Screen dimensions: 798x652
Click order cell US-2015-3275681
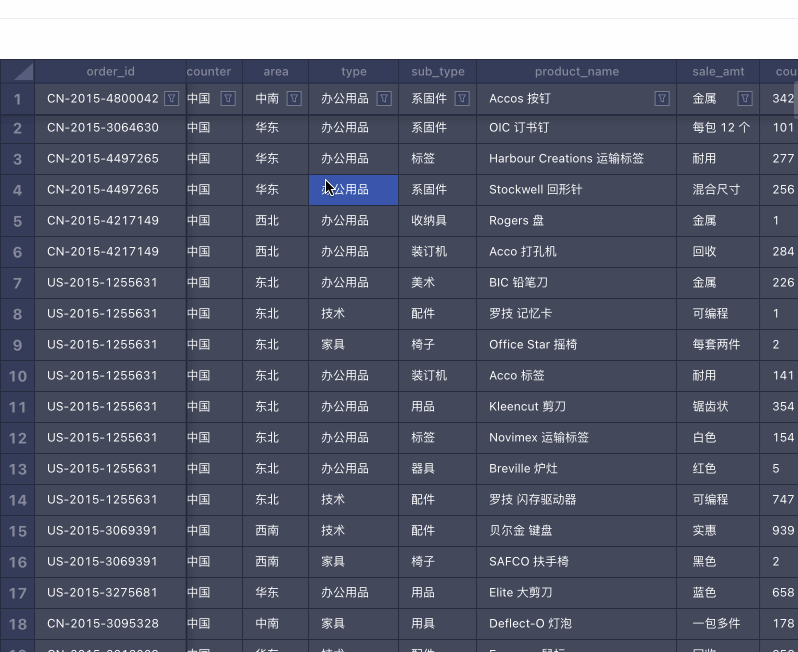click(x=110, y=593)
